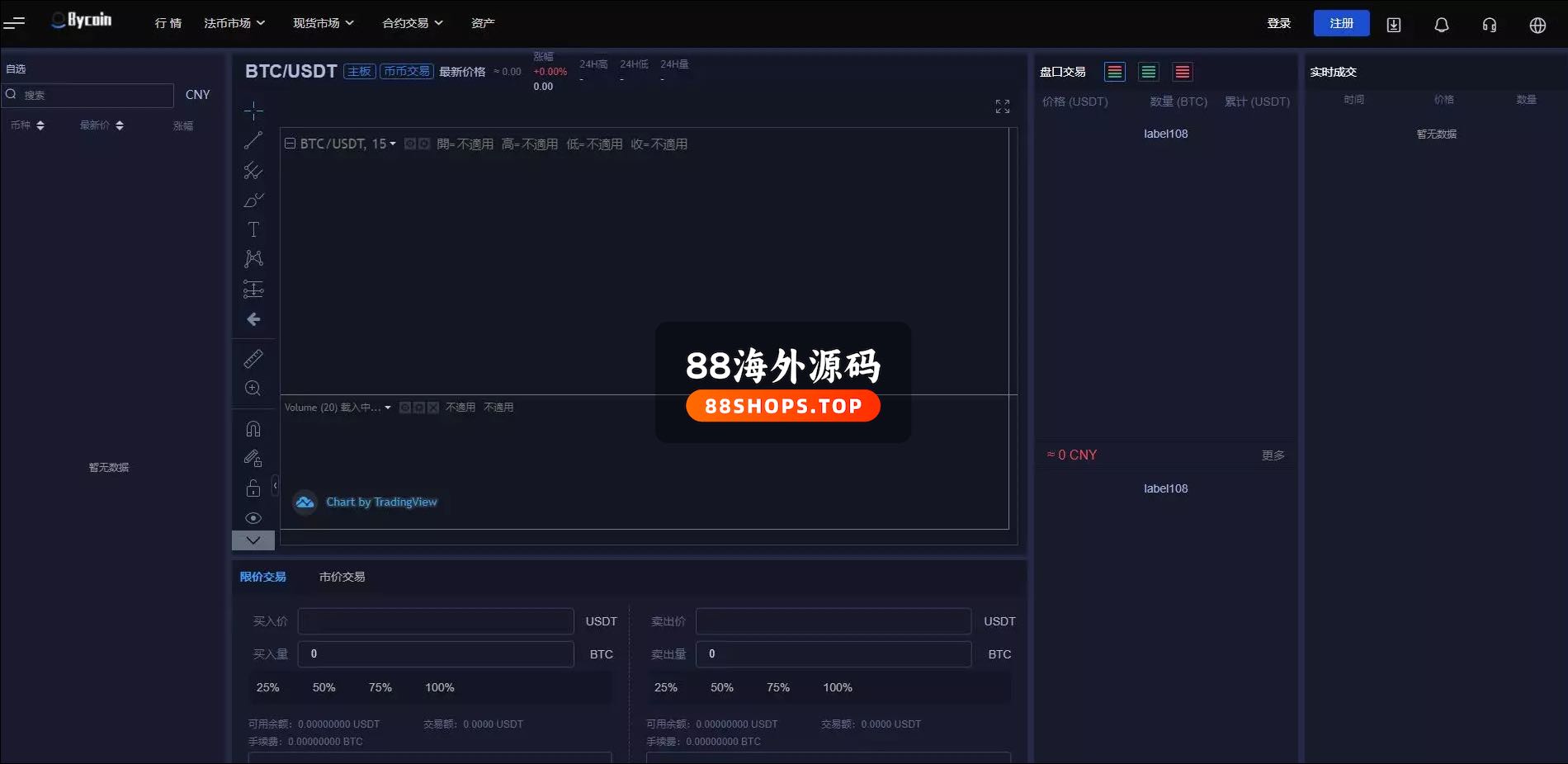This screenshot has width=1568, height=764.
Task: Hide all drawings with eye icon
Action: click(253, 518)
